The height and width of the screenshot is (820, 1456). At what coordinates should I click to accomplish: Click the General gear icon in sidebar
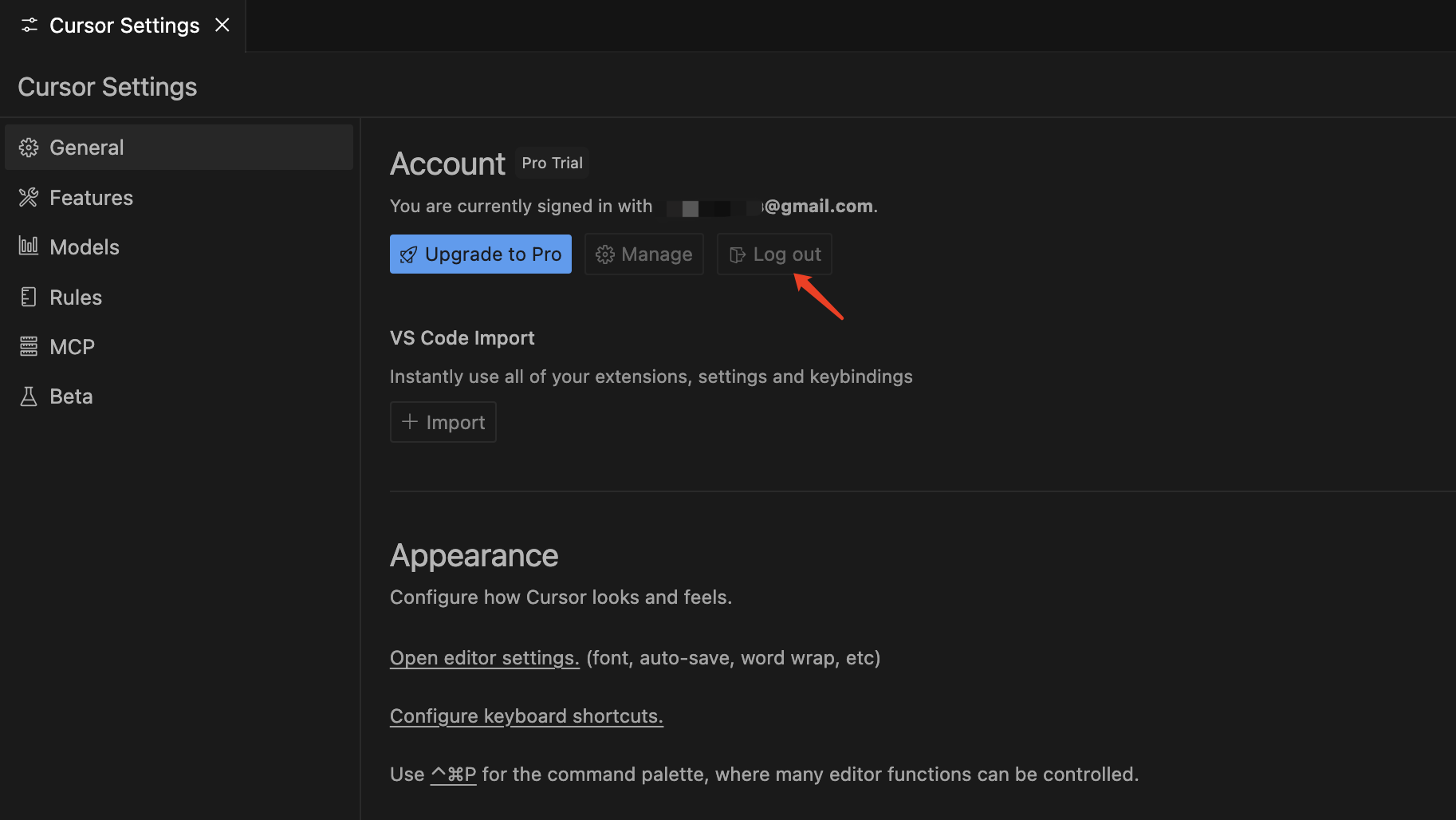(29, 148)
